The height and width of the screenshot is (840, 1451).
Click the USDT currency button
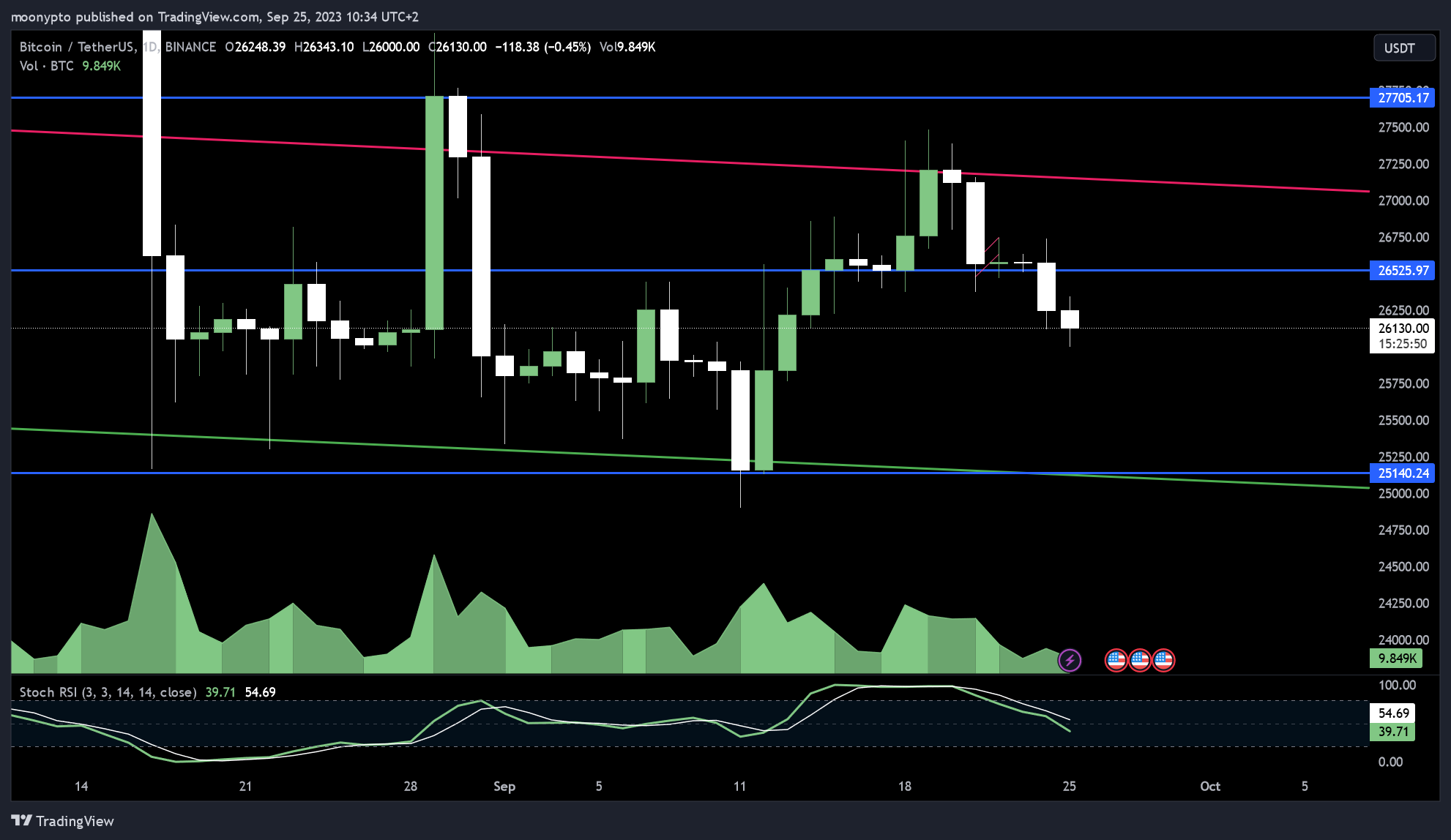(x=1404, y=48)
